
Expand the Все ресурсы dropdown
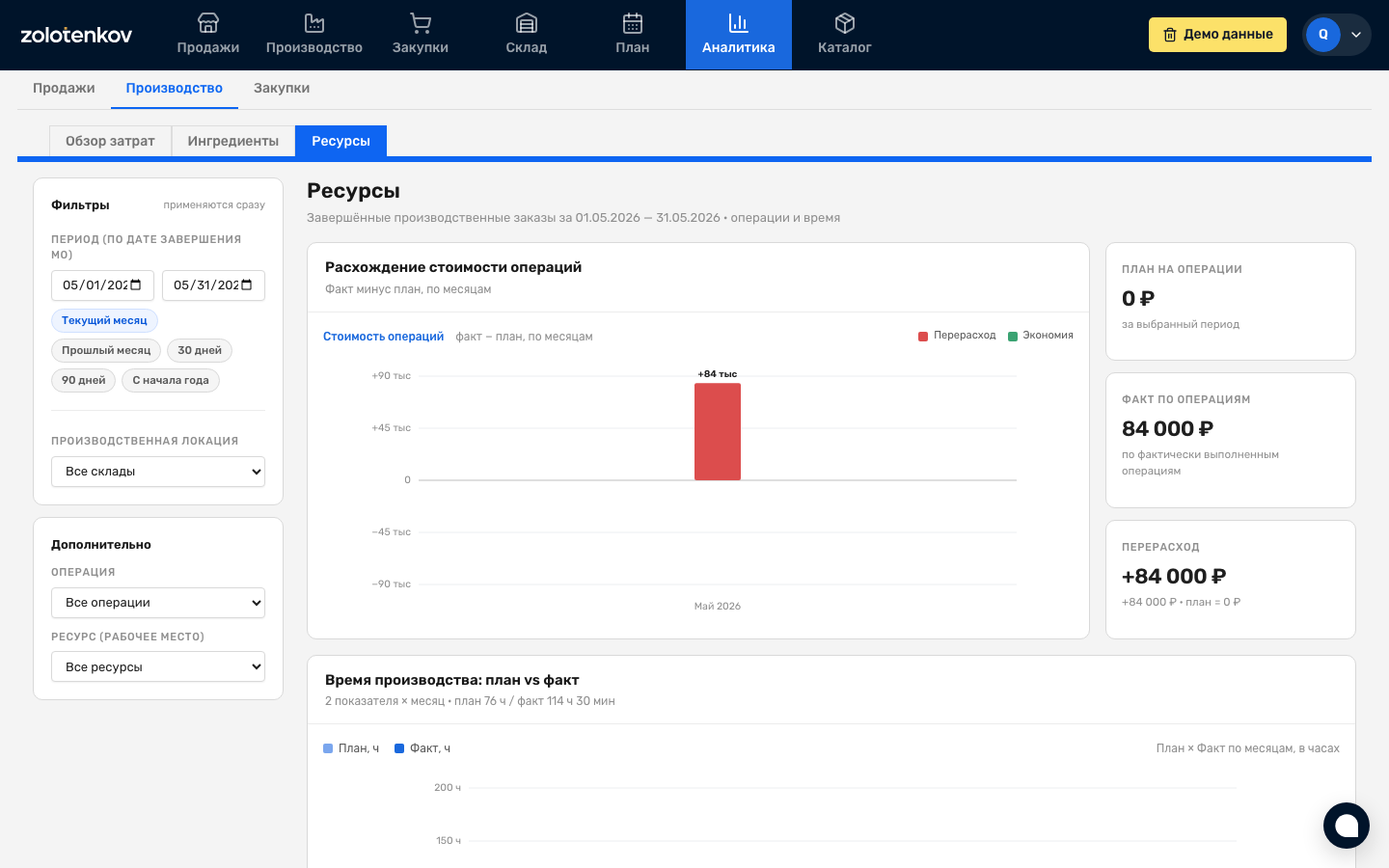[158, 667]
